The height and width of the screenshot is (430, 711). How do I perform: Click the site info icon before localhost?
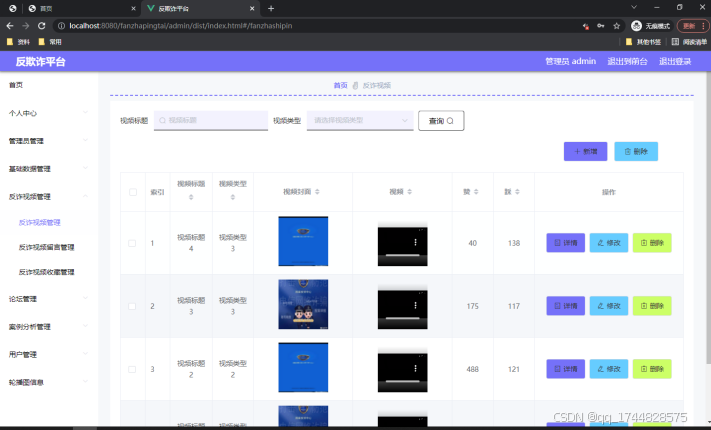coord(61,26)
